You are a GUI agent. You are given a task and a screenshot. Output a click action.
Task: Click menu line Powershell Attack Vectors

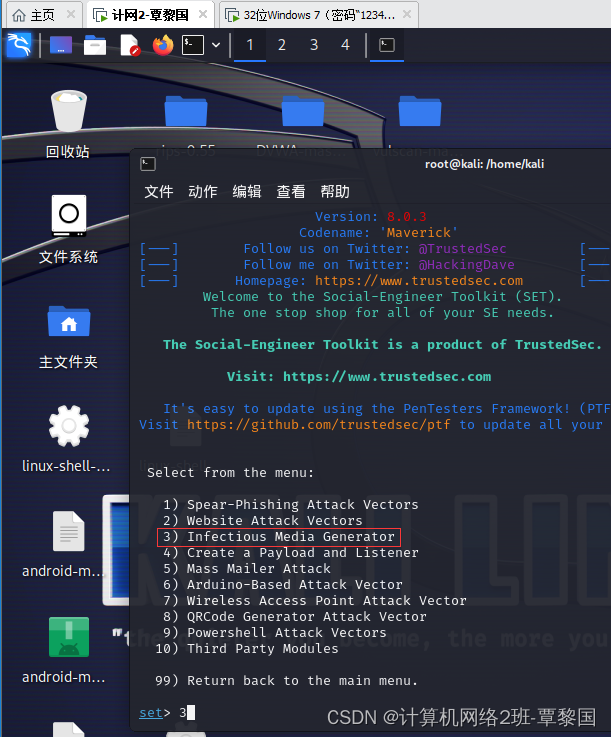click(274, 632)
